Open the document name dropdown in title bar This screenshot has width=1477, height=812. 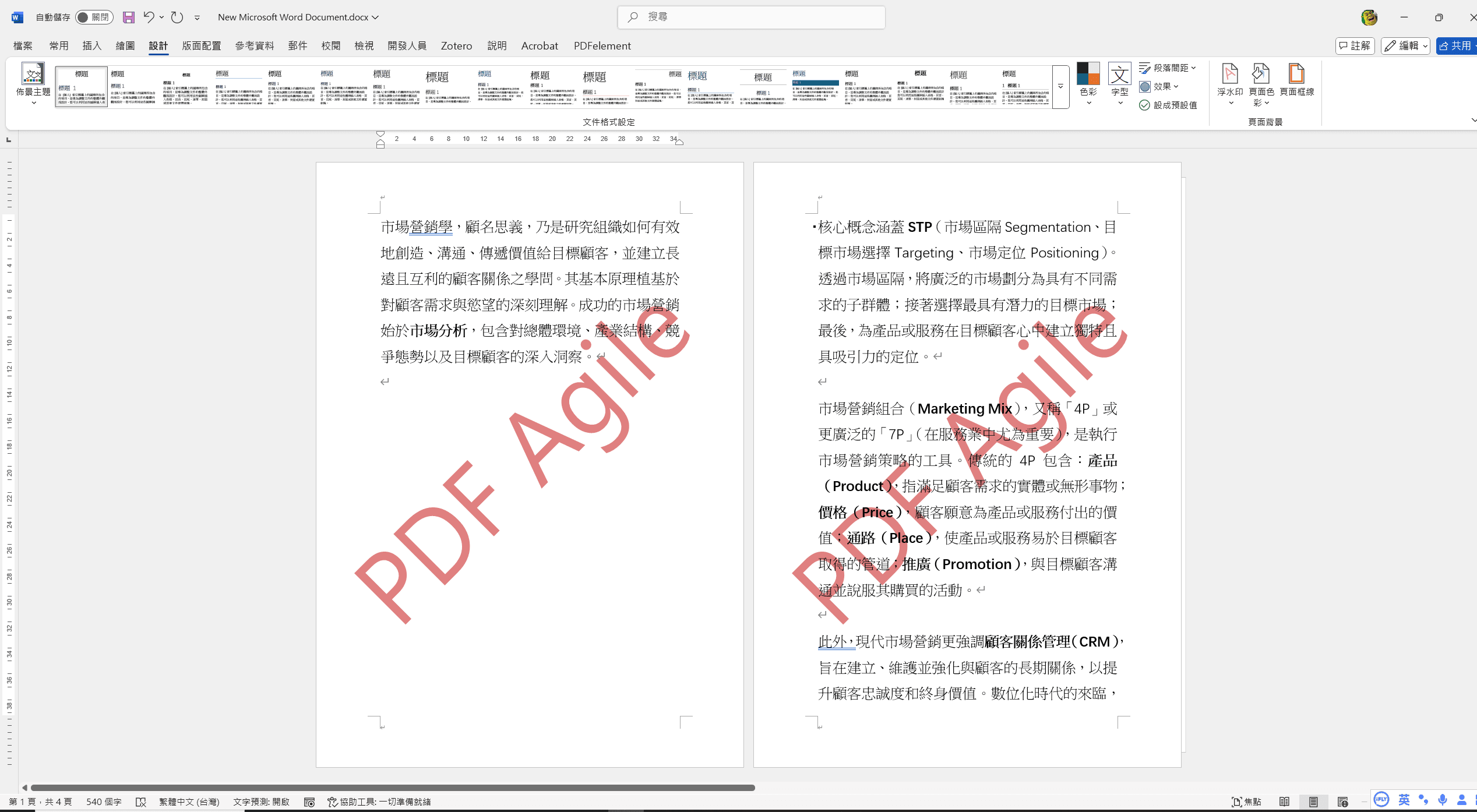pos(375,17)
